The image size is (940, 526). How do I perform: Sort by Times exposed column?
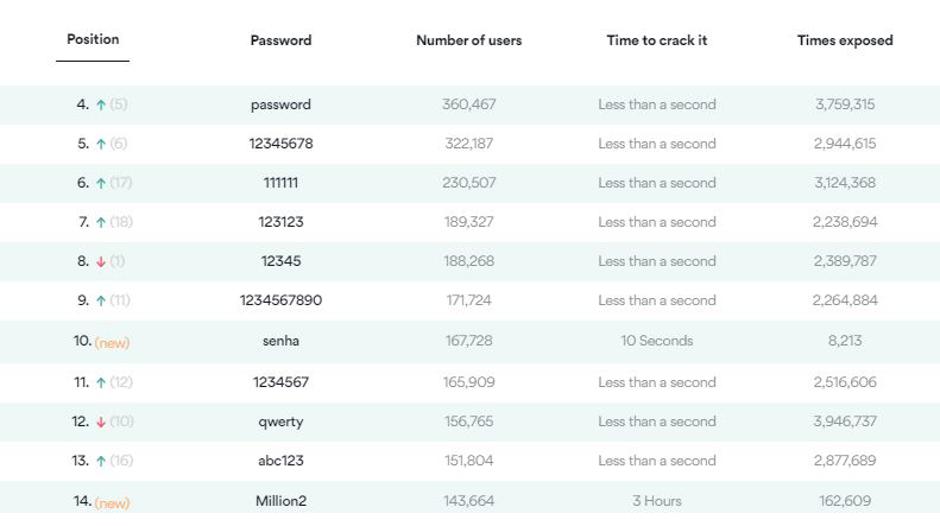845,41
